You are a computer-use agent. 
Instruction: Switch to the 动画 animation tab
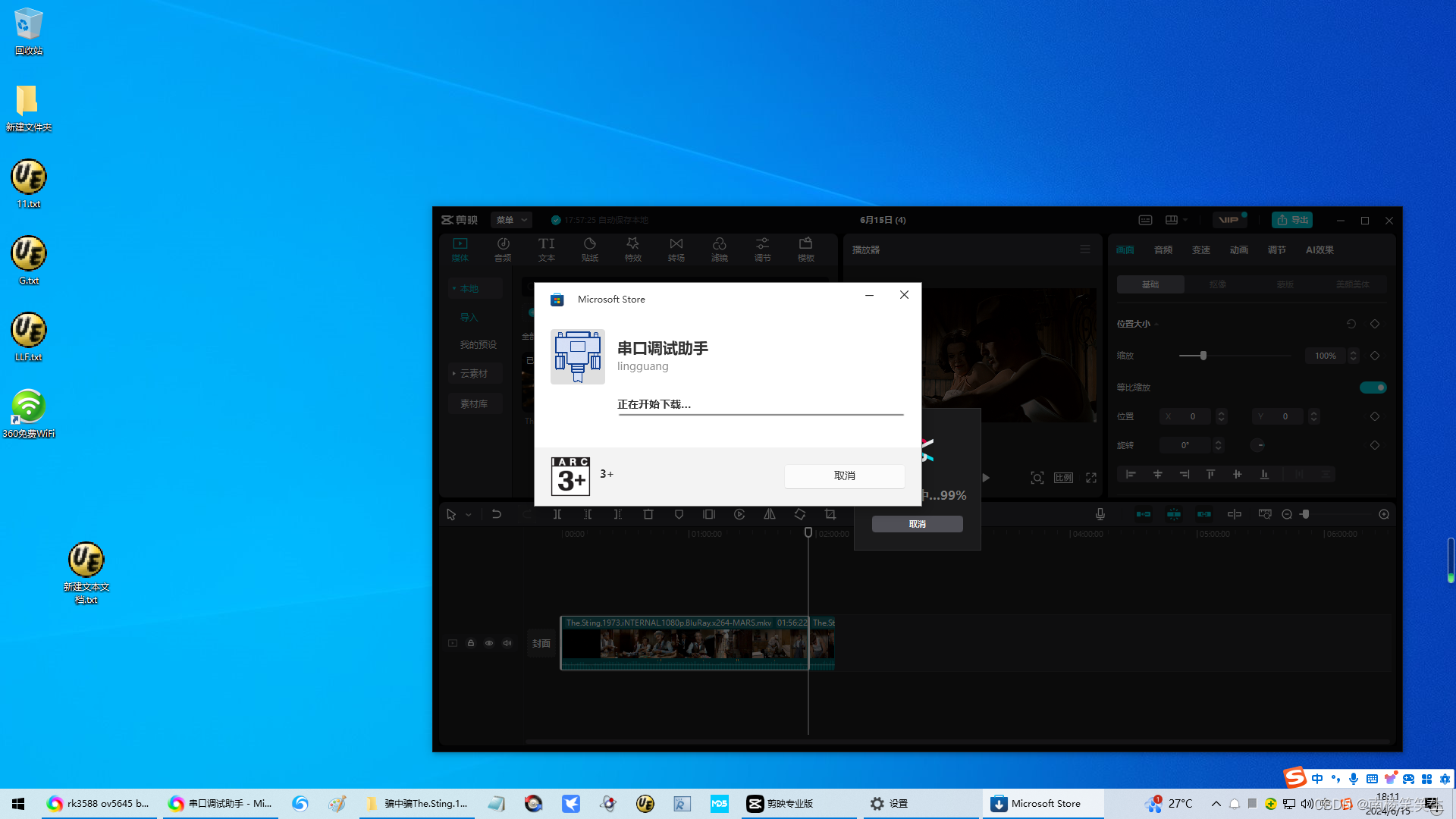click(x=1239, y=249)
